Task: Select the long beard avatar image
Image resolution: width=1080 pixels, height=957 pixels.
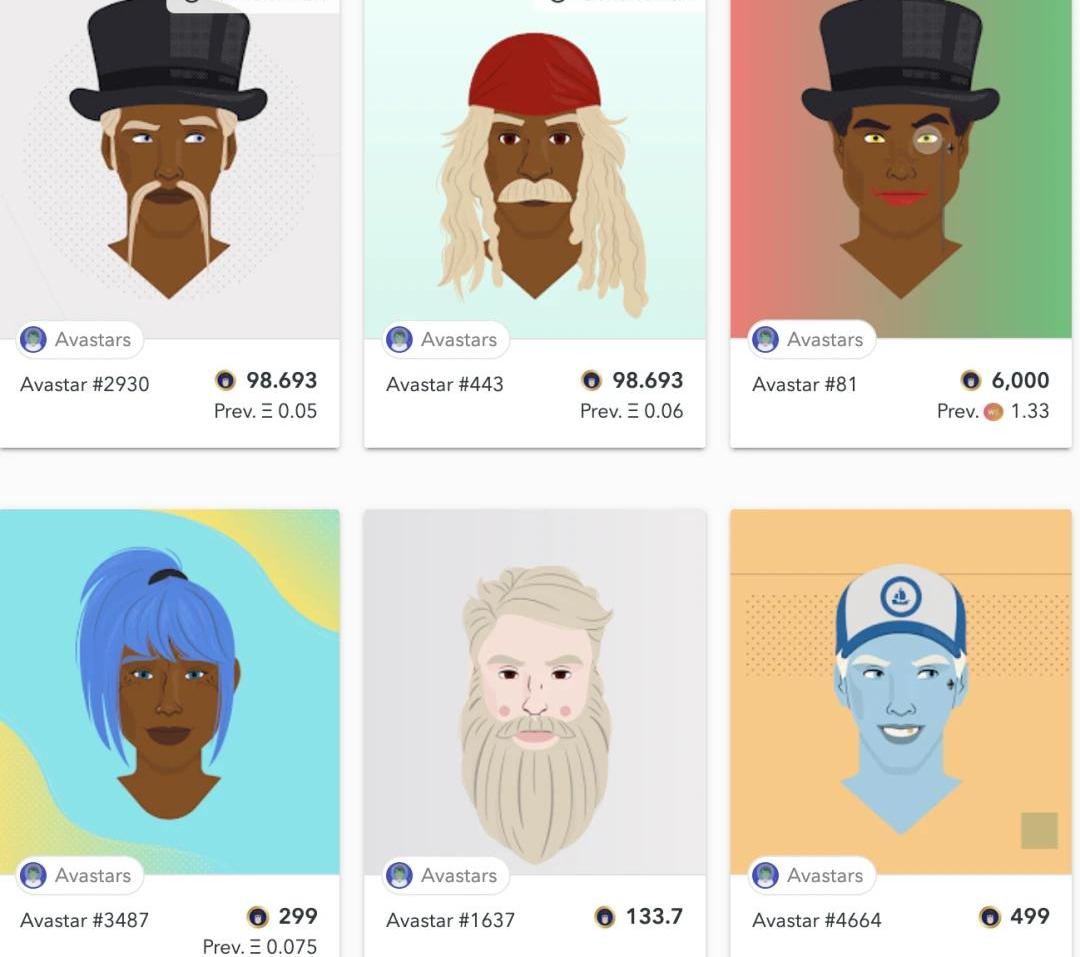Action: coord(535,692)
